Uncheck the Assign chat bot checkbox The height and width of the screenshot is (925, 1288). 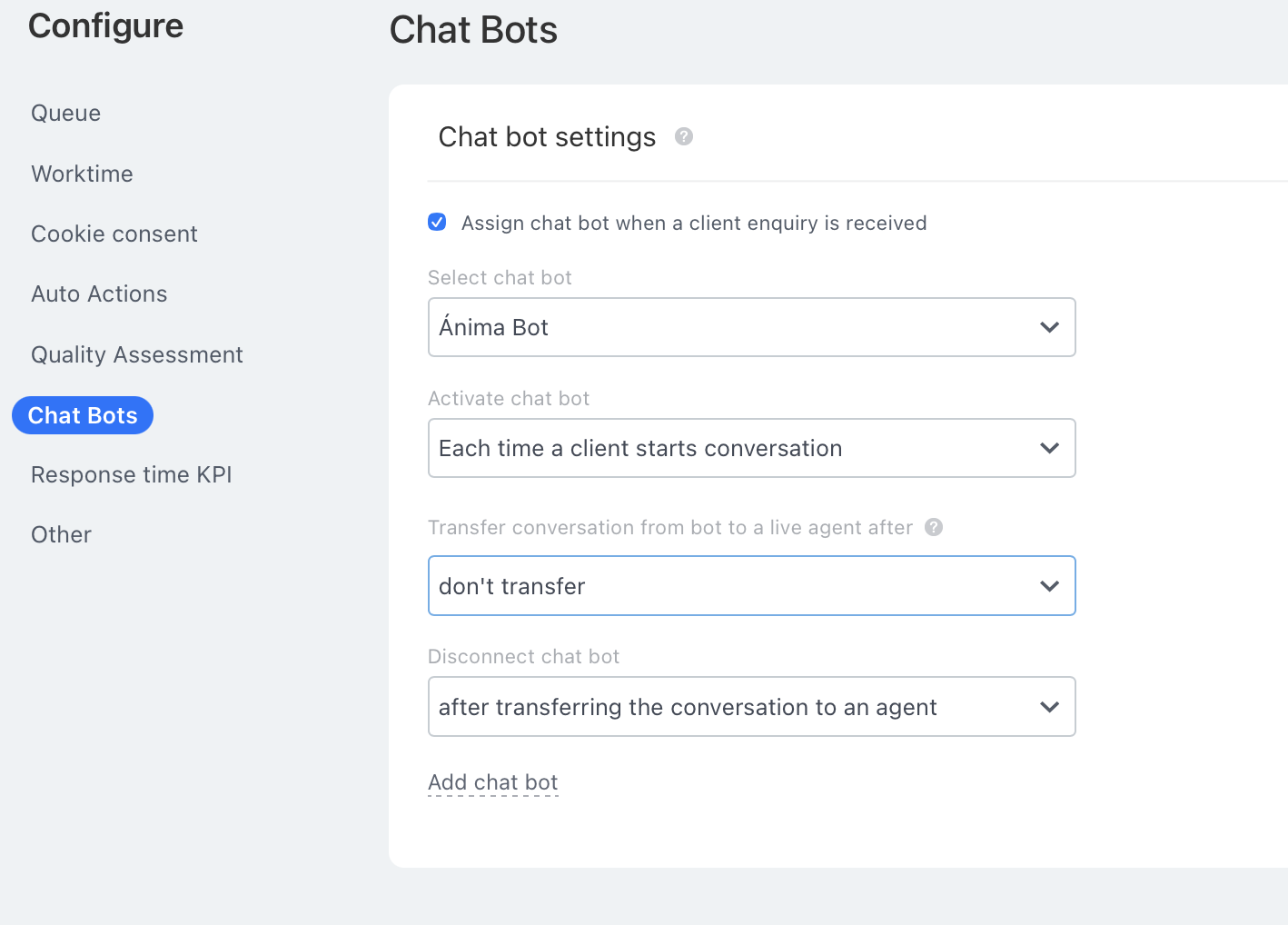tap(437, 223)
